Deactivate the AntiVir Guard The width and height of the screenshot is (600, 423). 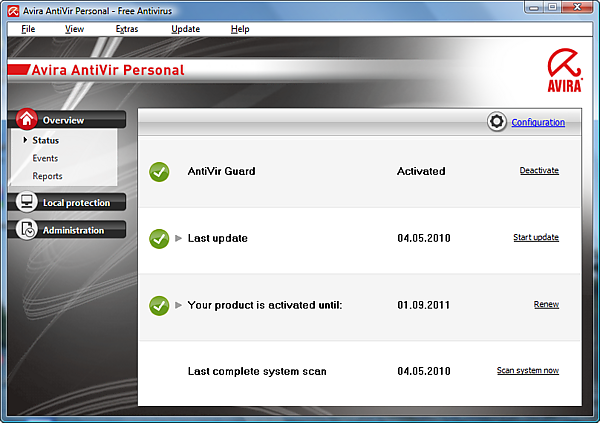[x=539, y=171]
